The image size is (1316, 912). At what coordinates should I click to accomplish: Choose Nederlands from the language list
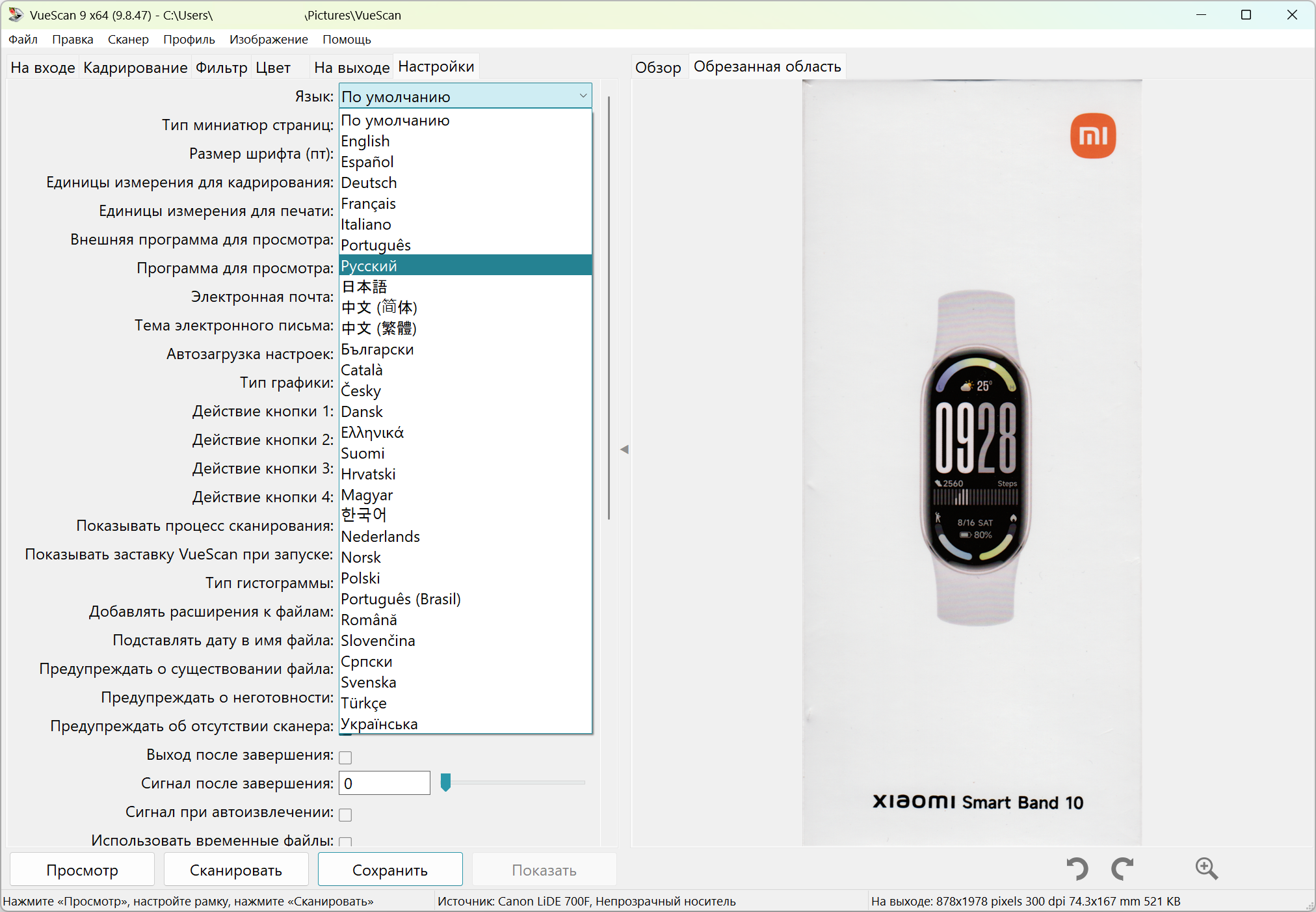click(466, 537)
